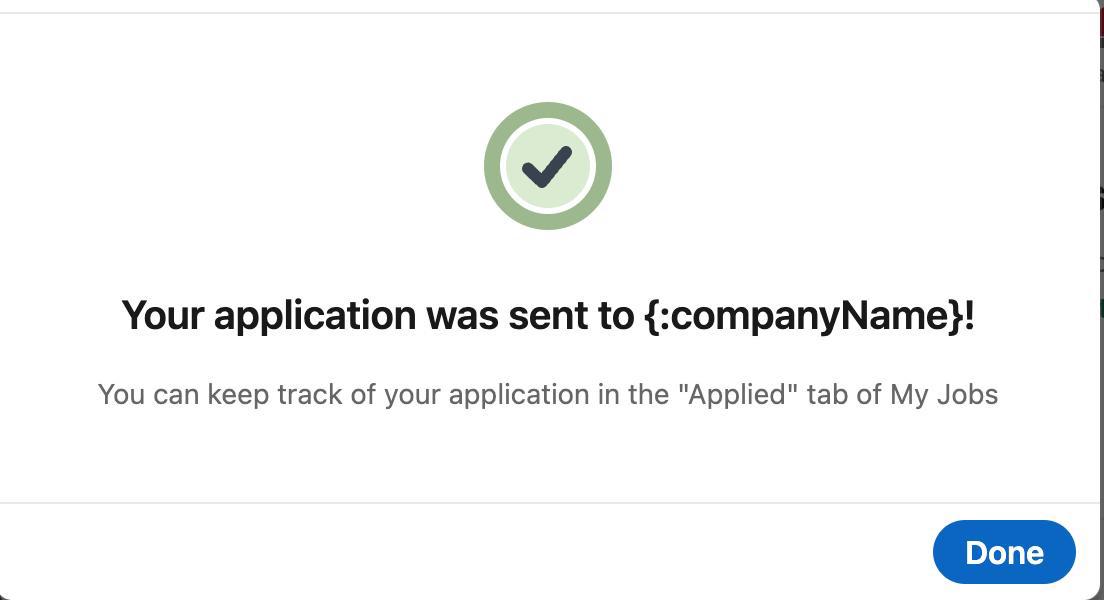Click the word "application" in the heading
The height and width of the screenshot is (600, 1104).
click(x=315, y=315)
